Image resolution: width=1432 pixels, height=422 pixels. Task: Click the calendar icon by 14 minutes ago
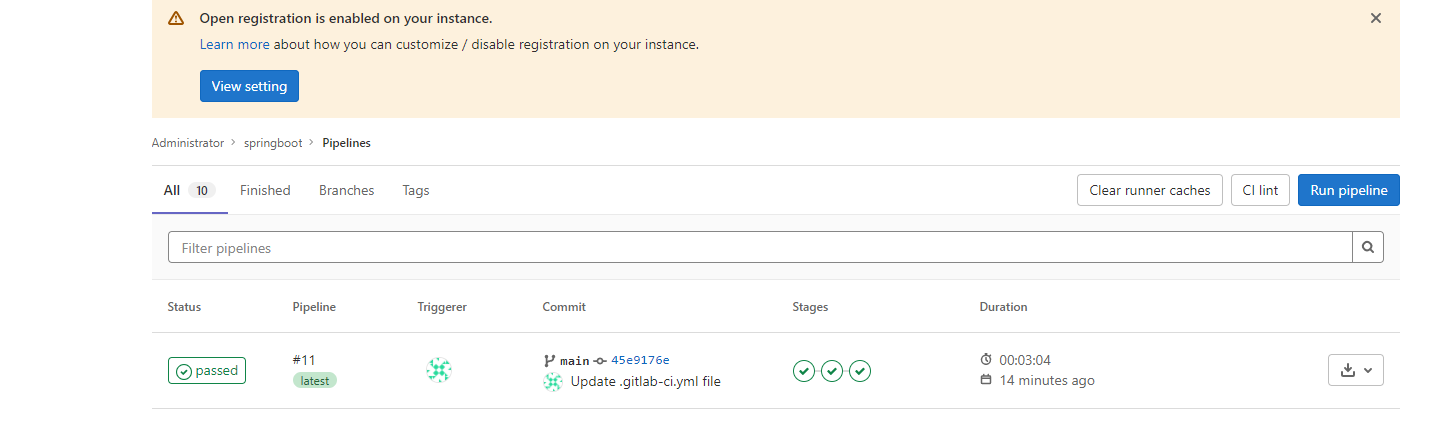coord(986,380)
